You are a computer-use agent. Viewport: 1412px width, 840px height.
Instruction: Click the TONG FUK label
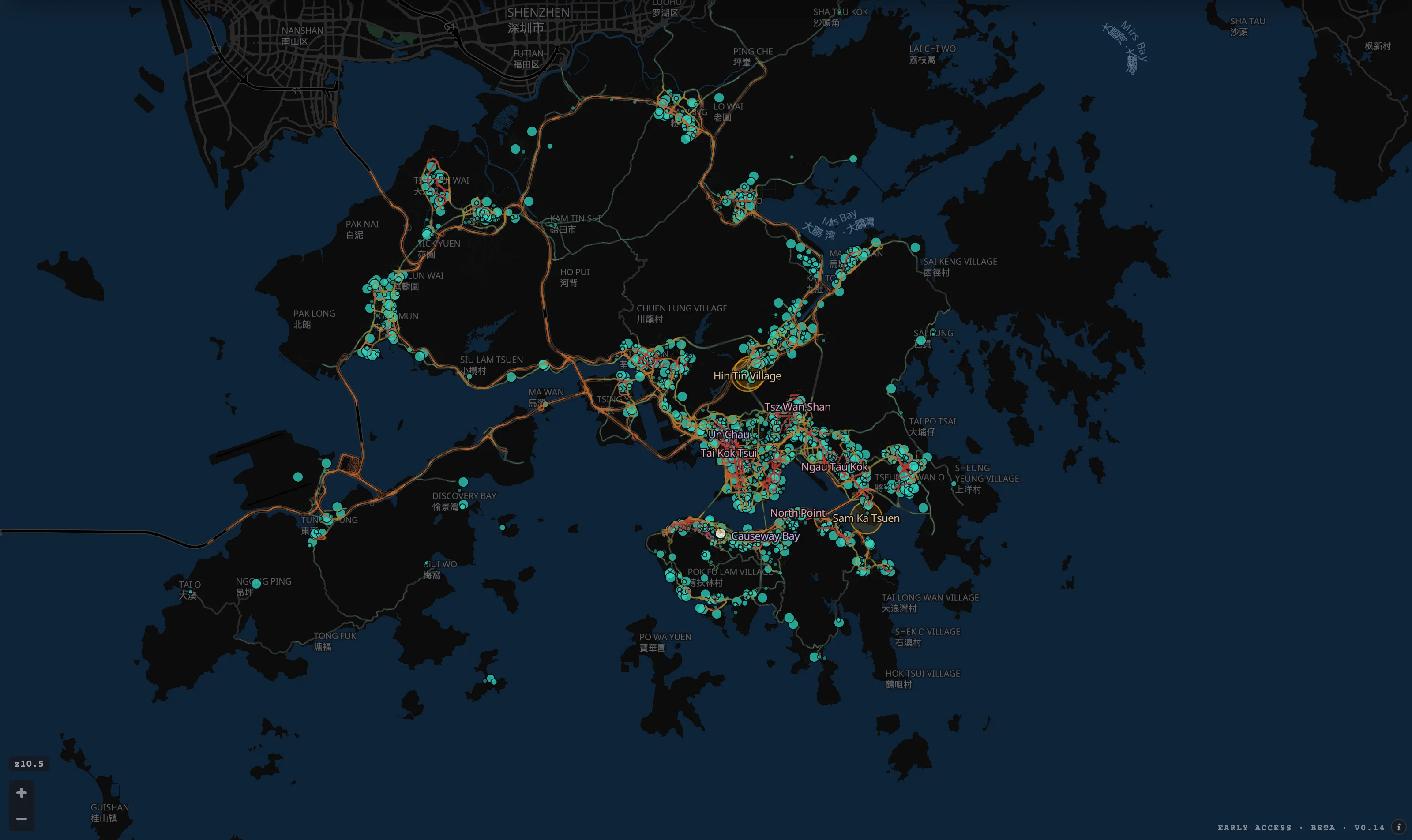click(x=334, y=641)
